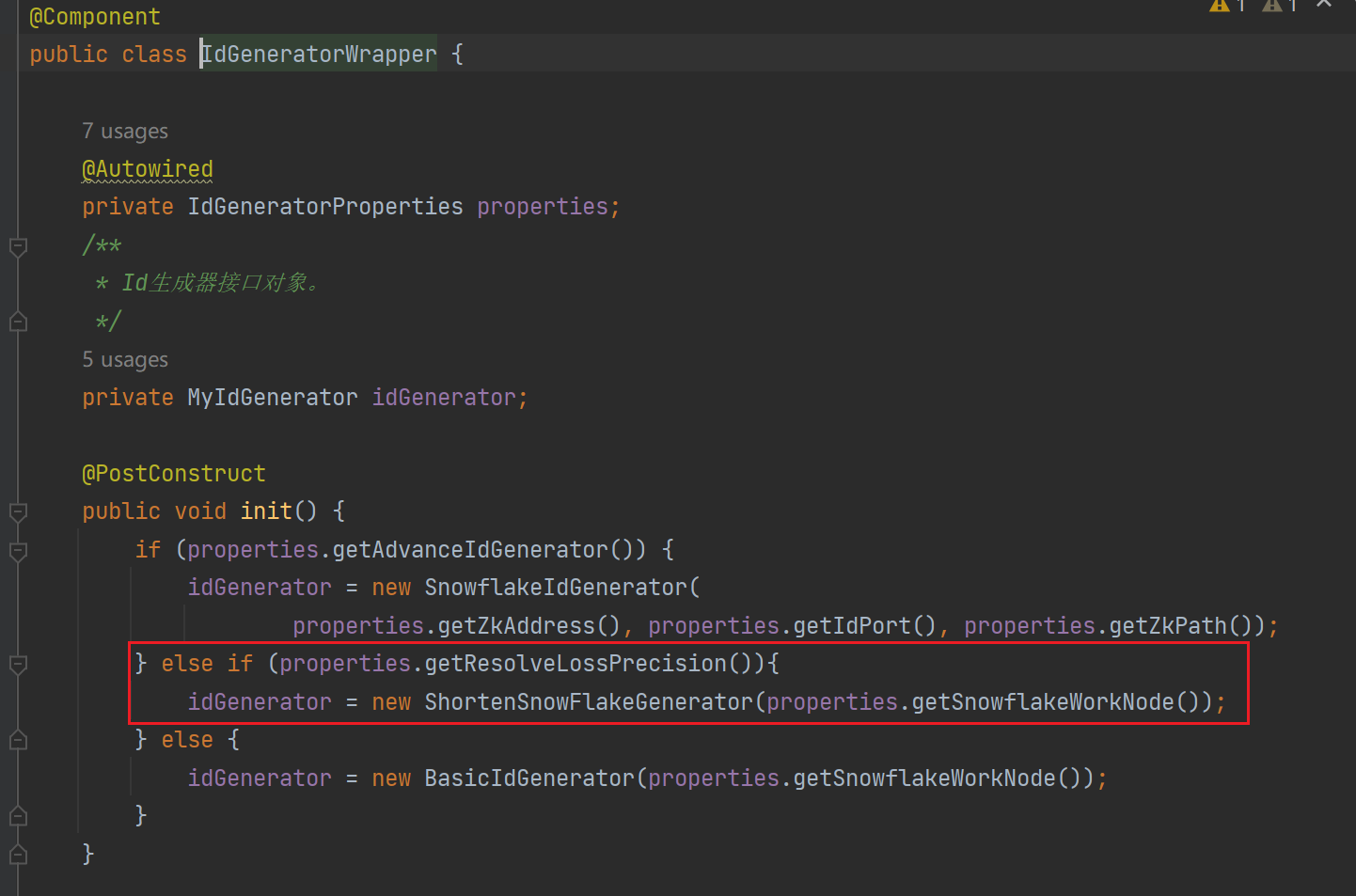Fold the if getAdvanceIdGenerator block in the gutter

click(18, 551)
